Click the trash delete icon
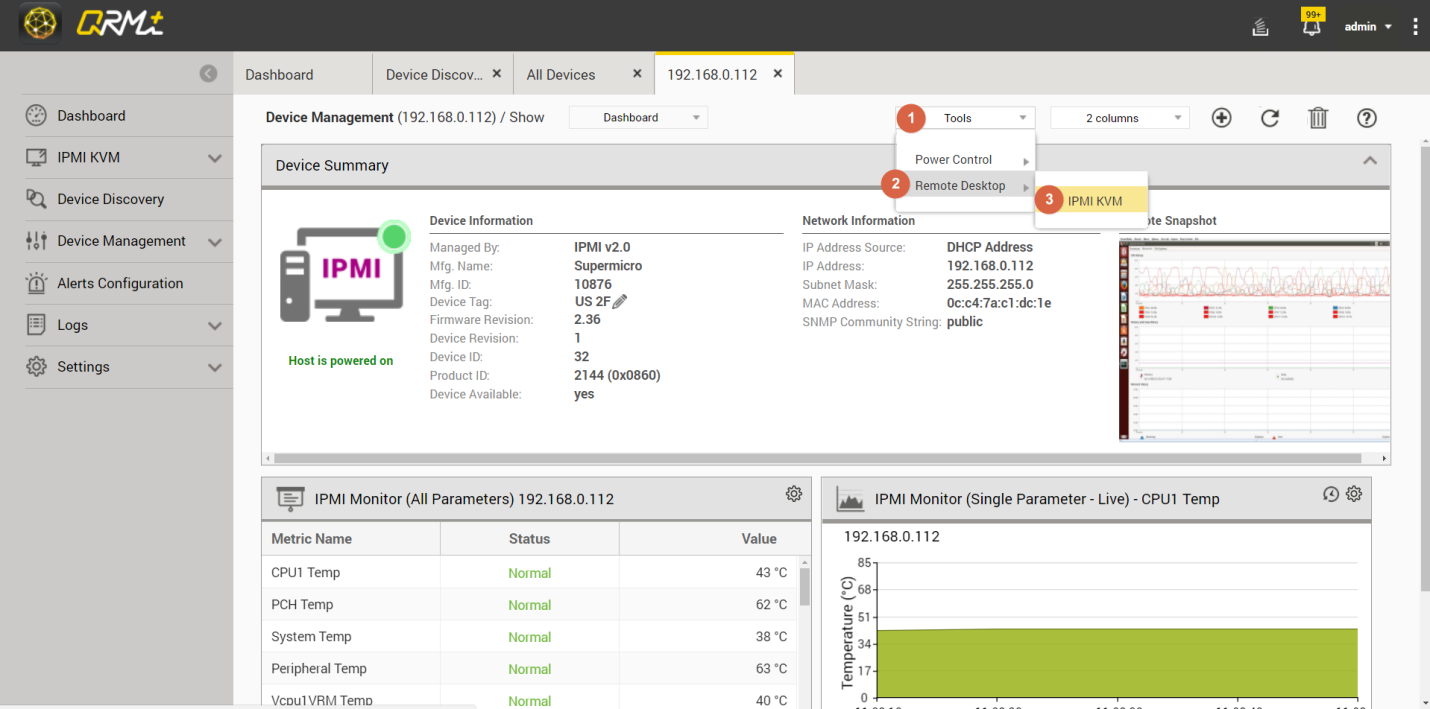The width and height of the screenshot is (1430, 709). (1318, 118)
